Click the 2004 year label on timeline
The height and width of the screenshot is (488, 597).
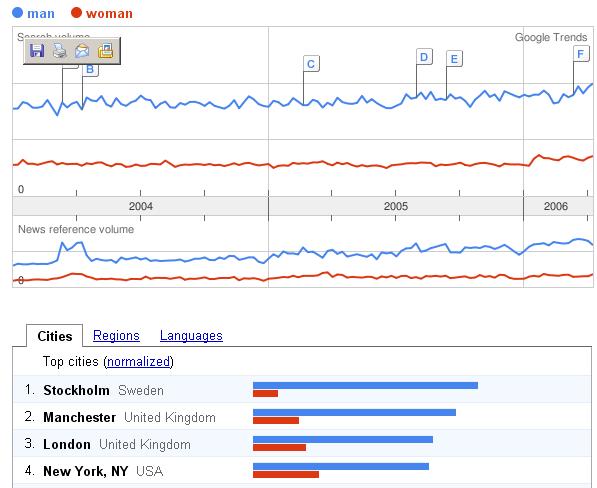[x=141, y=206]
